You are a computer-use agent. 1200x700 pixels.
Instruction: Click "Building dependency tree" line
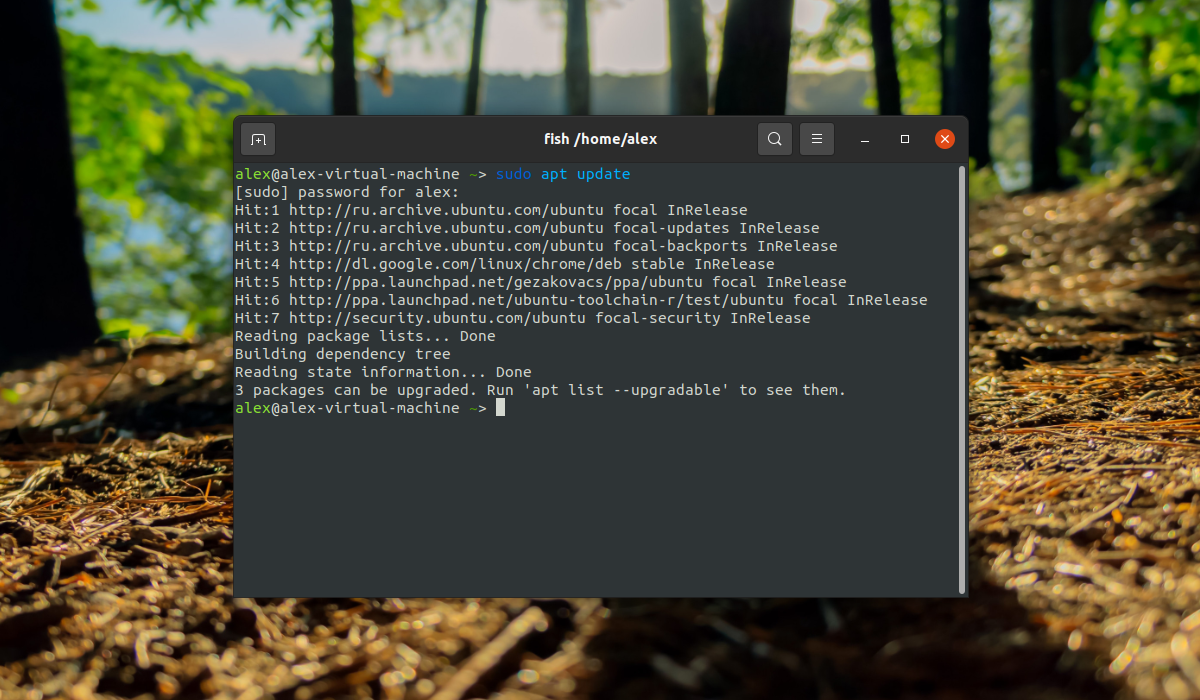click(x=343, y=354)
